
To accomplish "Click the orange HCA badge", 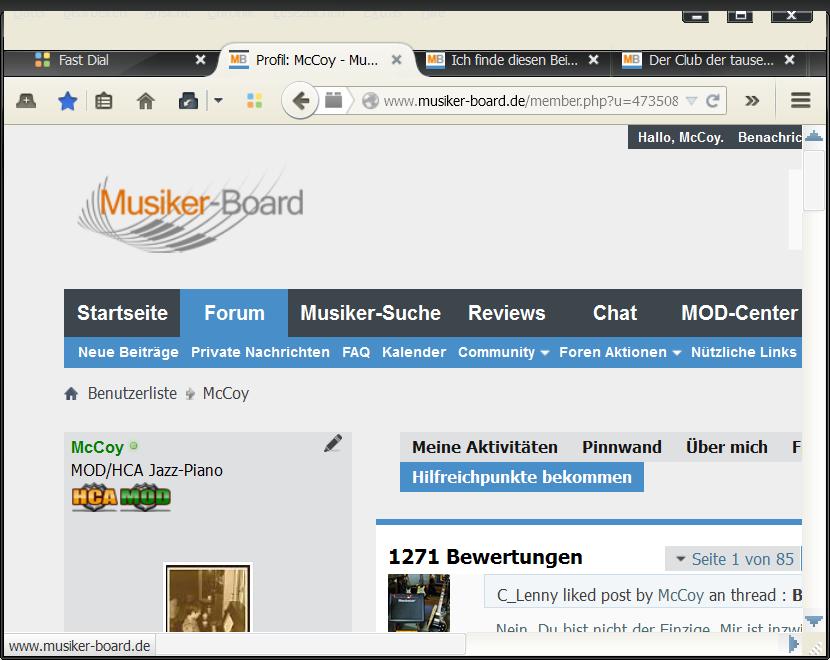I will [x=94, y=497].
